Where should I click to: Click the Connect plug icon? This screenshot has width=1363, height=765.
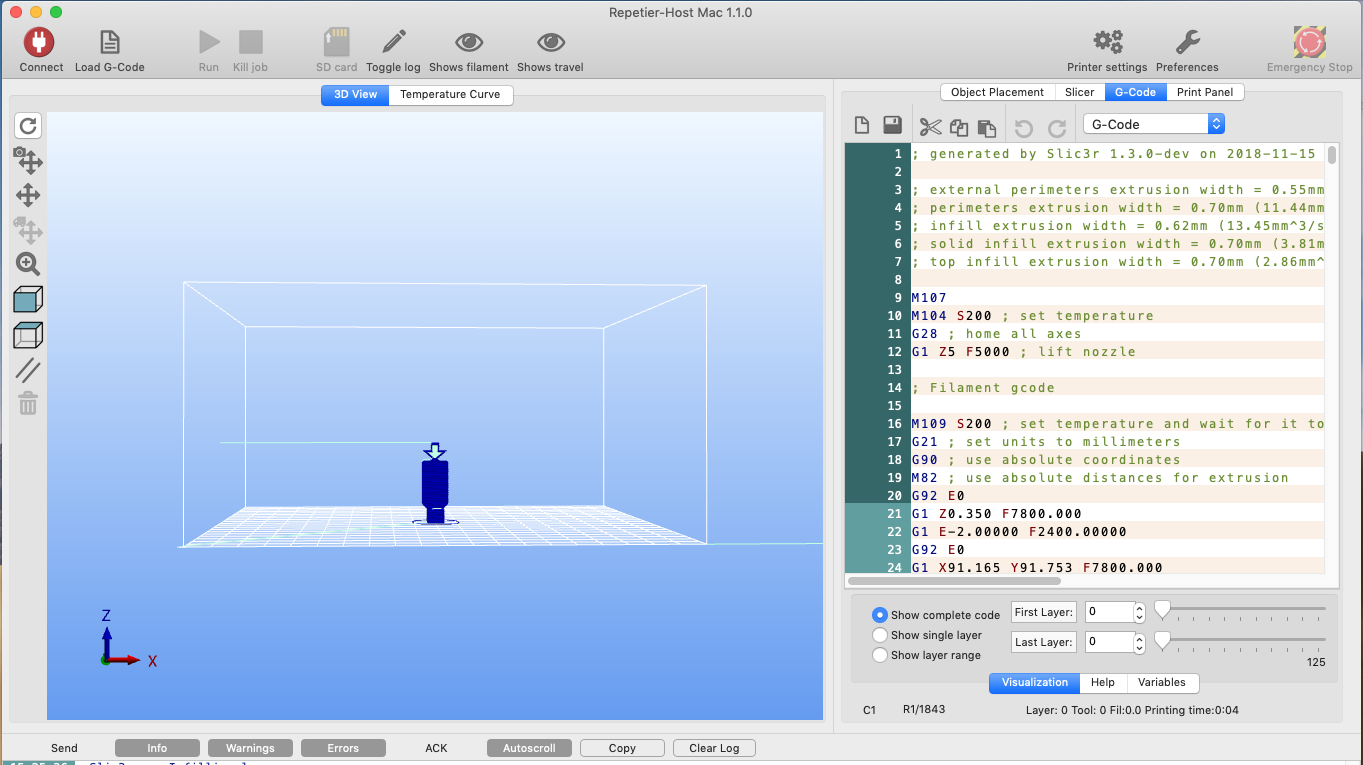(x=39, y=42)
